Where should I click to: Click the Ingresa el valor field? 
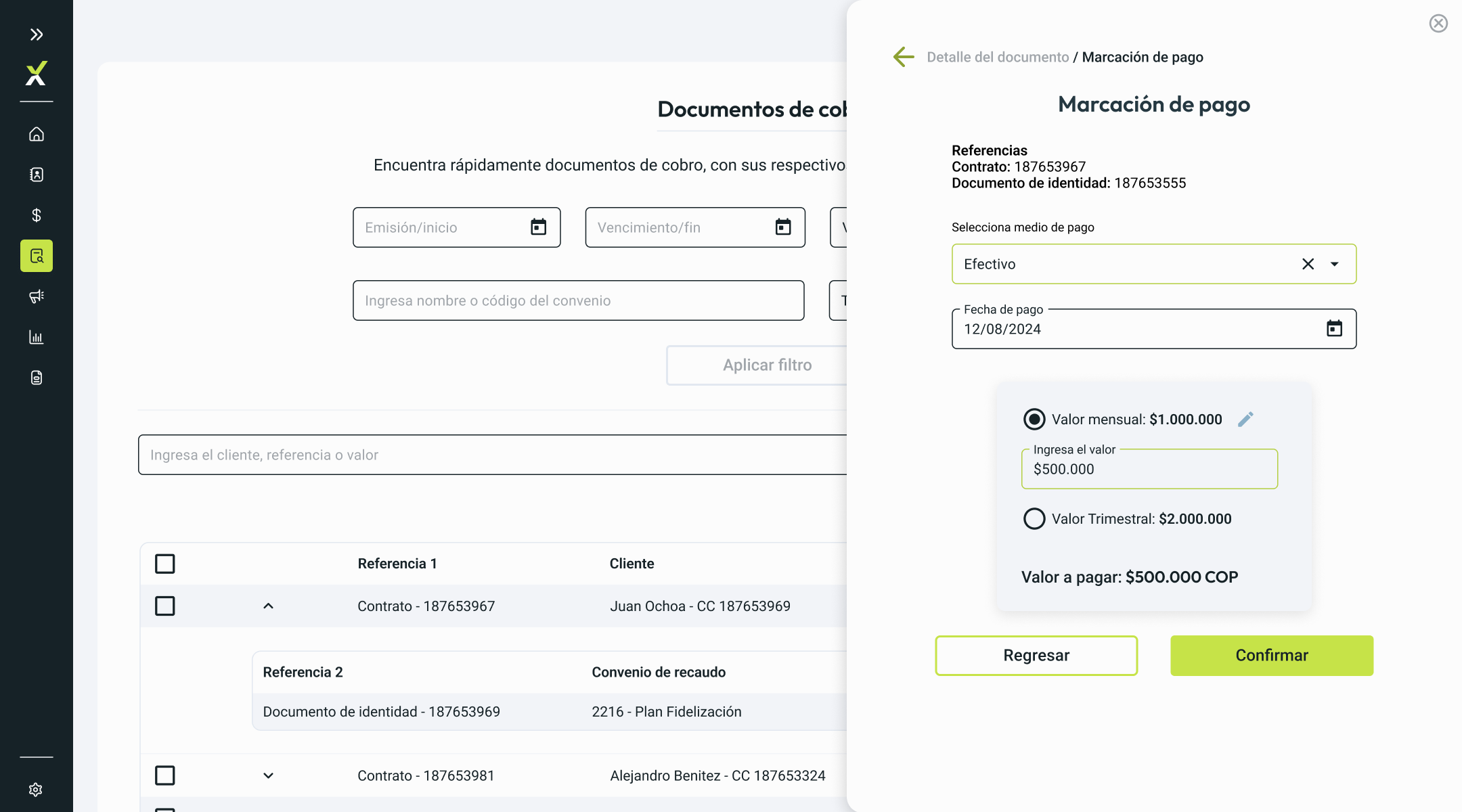pyautogui.click(x=1149, y=469)
